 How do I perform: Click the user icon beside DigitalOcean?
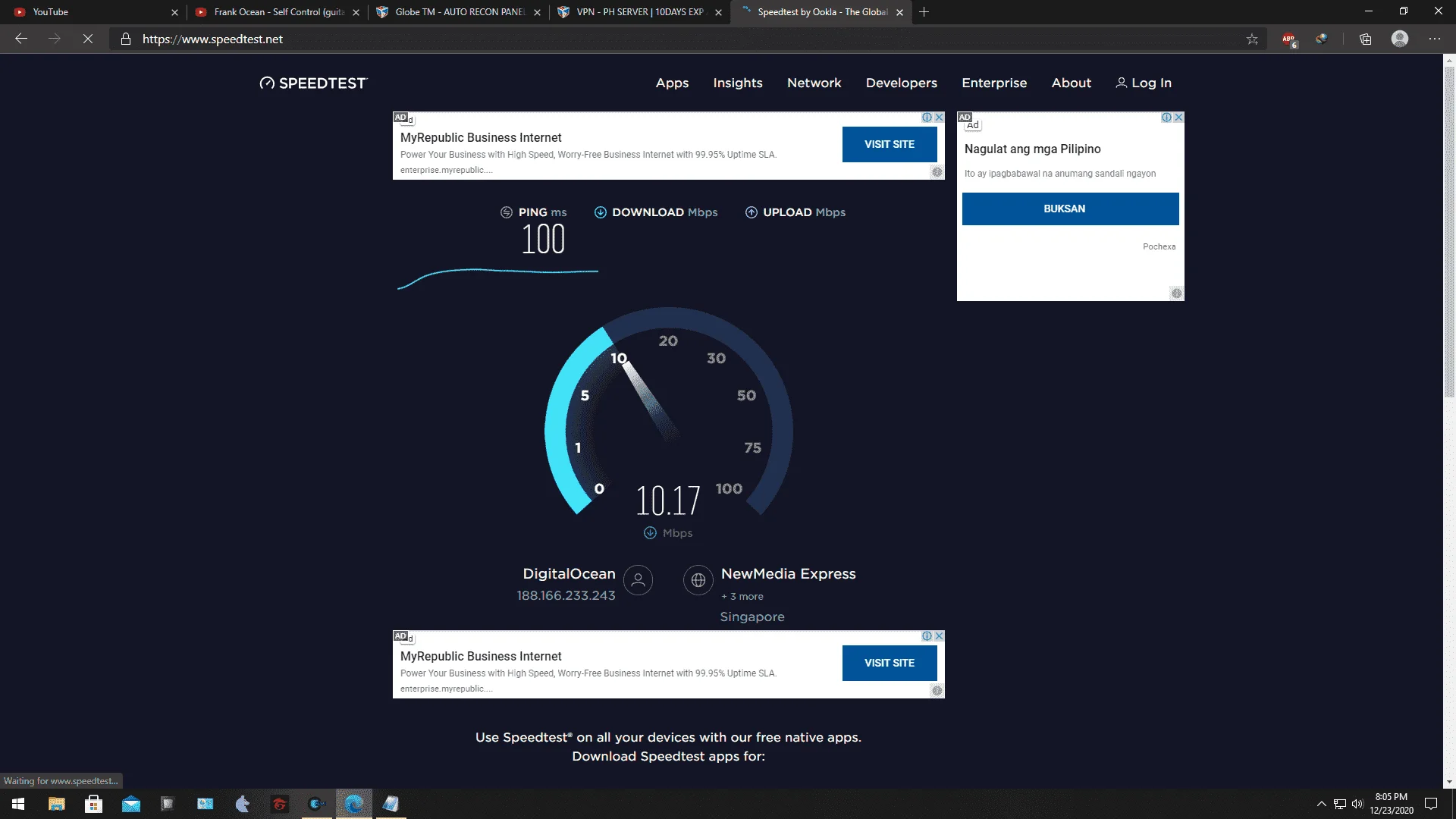(x=638, y=580)
